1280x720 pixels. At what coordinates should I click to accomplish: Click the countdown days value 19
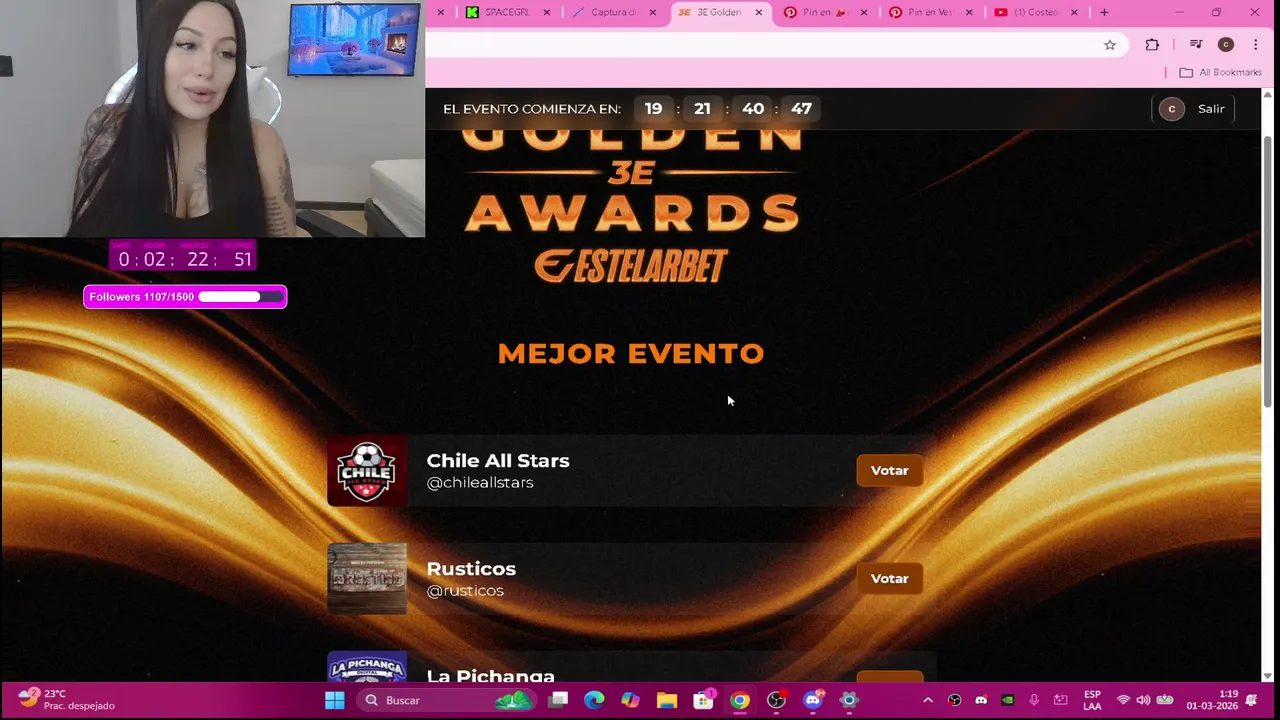click(x=653, y=109)
